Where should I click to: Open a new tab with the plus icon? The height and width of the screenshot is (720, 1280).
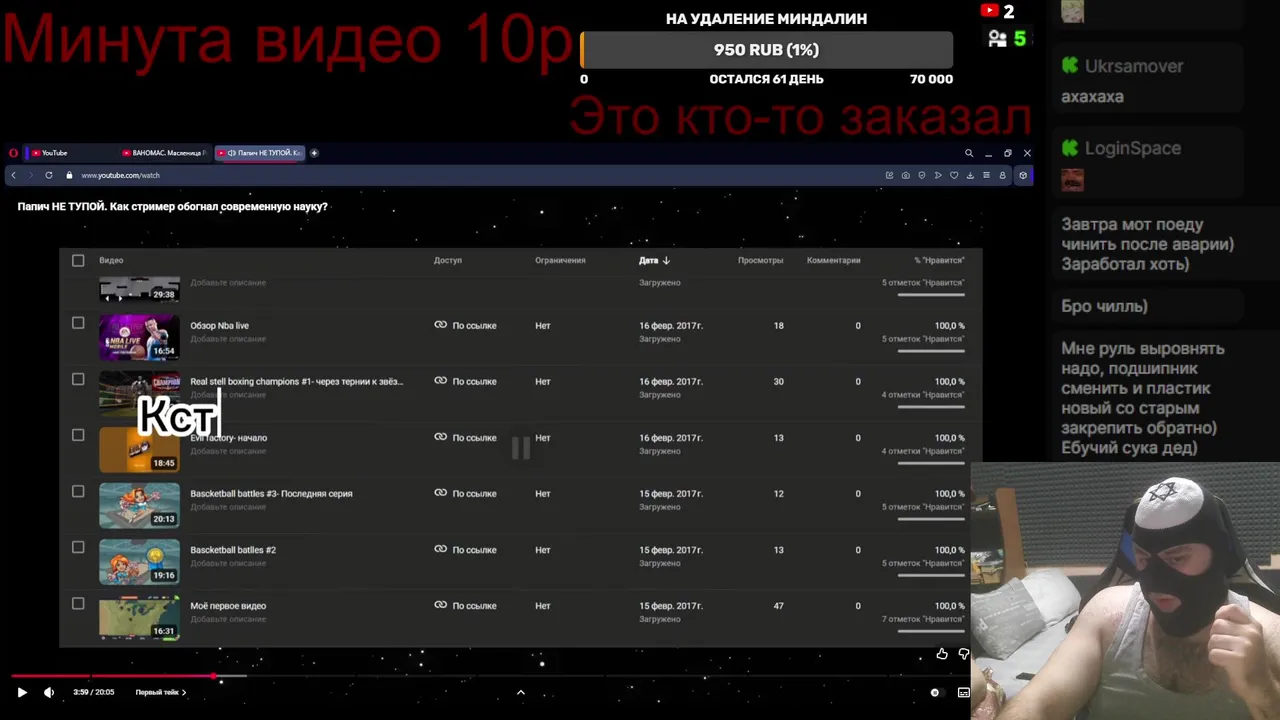(x=314, y=153)
